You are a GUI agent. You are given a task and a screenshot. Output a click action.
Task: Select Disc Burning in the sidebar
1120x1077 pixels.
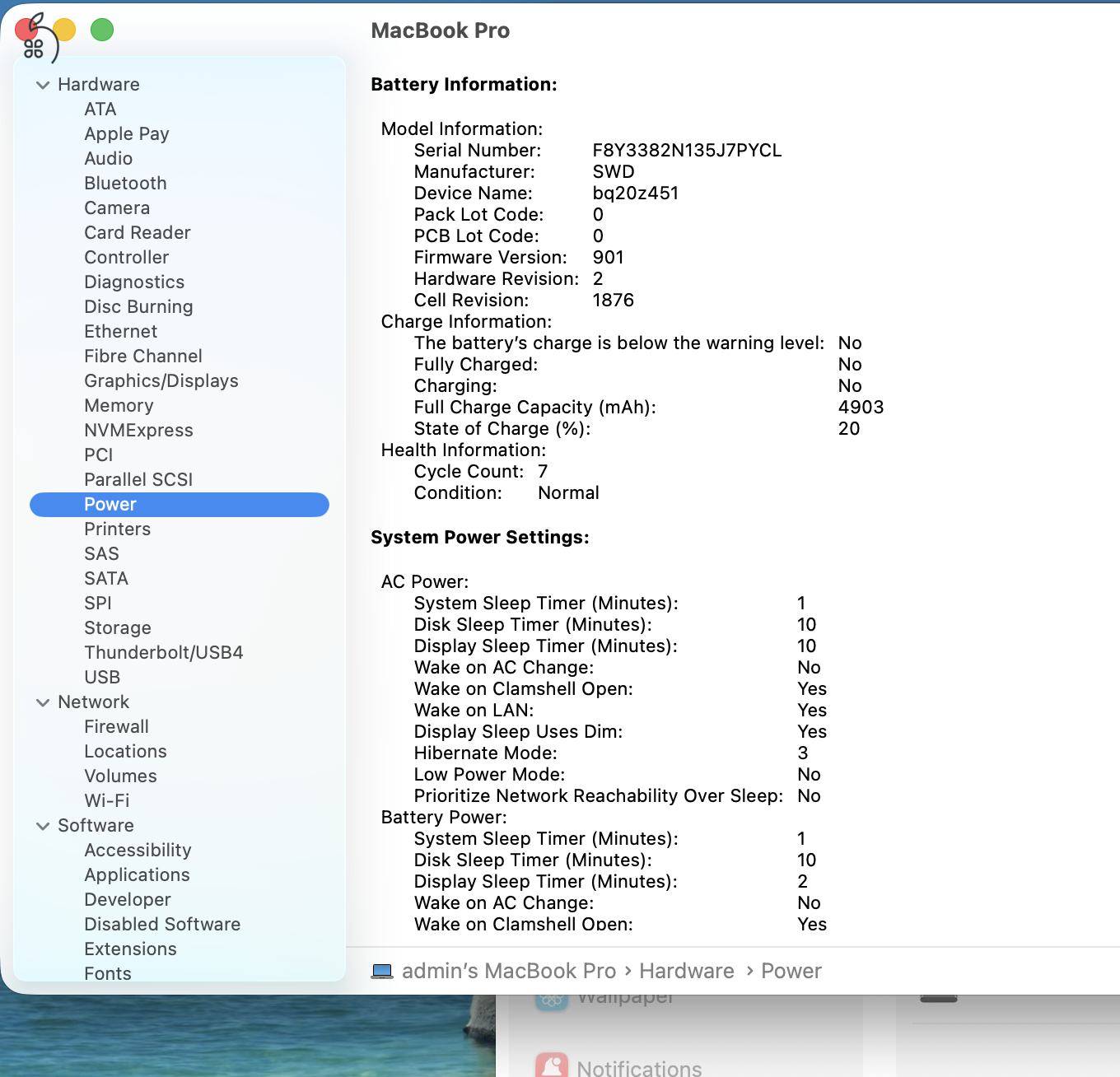(x=138, y=307)
